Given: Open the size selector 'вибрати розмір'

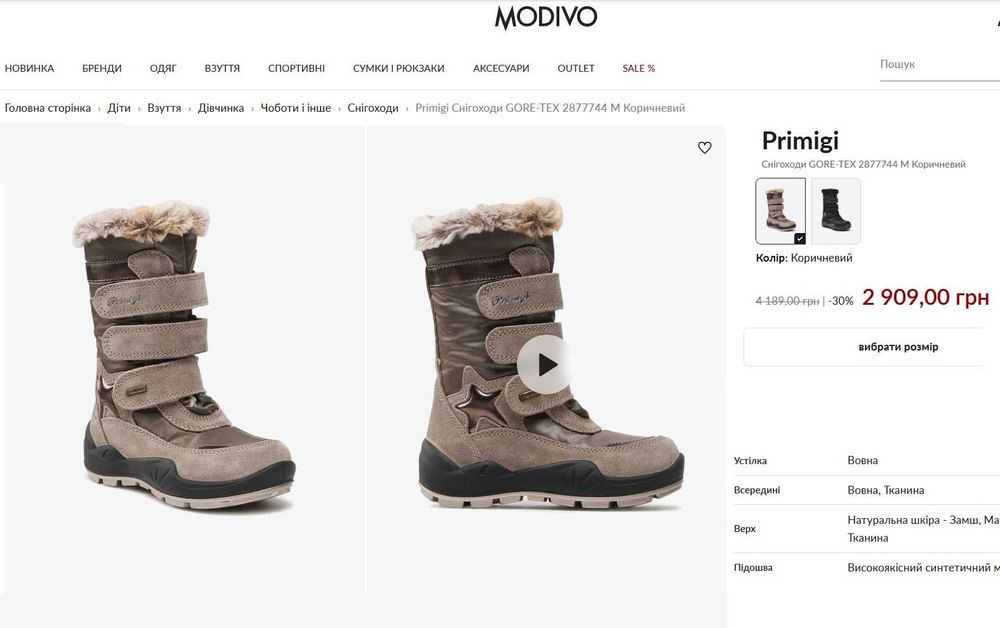Looking at the screenshot, I should 898,347.
